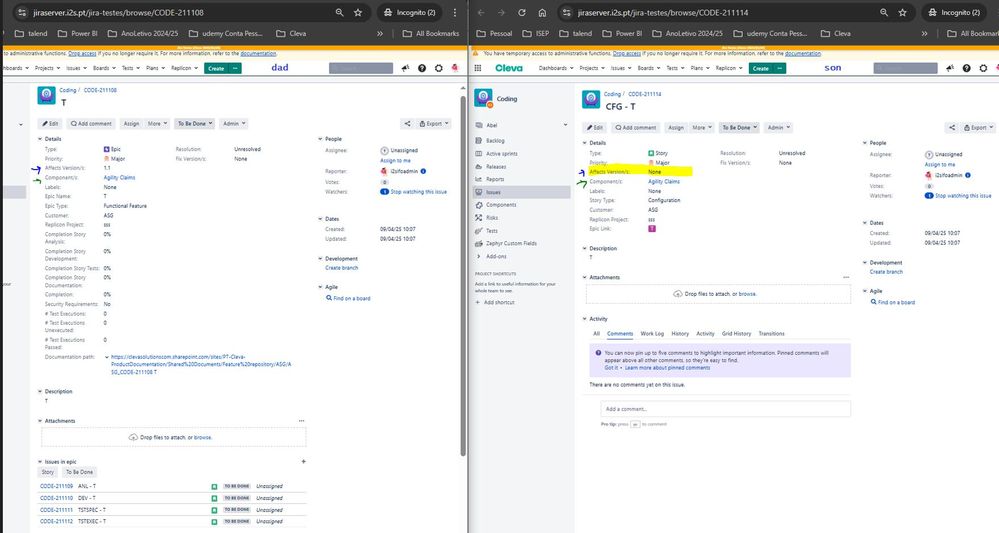Collapse the Activity section on CODE-211114

click(585, 319)
